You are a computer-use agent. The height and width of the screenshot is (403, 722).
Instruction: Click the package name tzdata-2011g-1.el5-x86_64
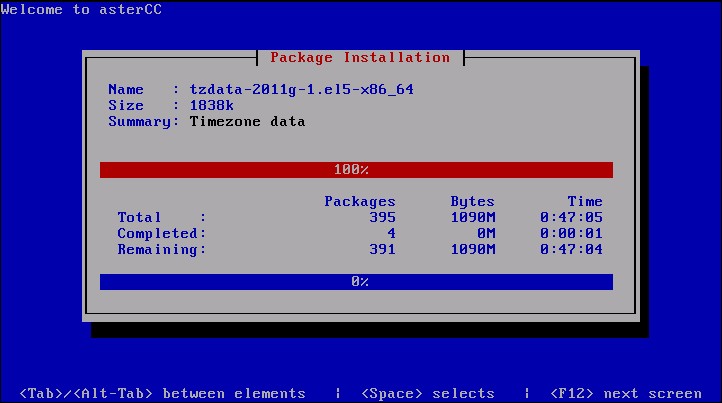pyautogui.click(x=301, y=89)
